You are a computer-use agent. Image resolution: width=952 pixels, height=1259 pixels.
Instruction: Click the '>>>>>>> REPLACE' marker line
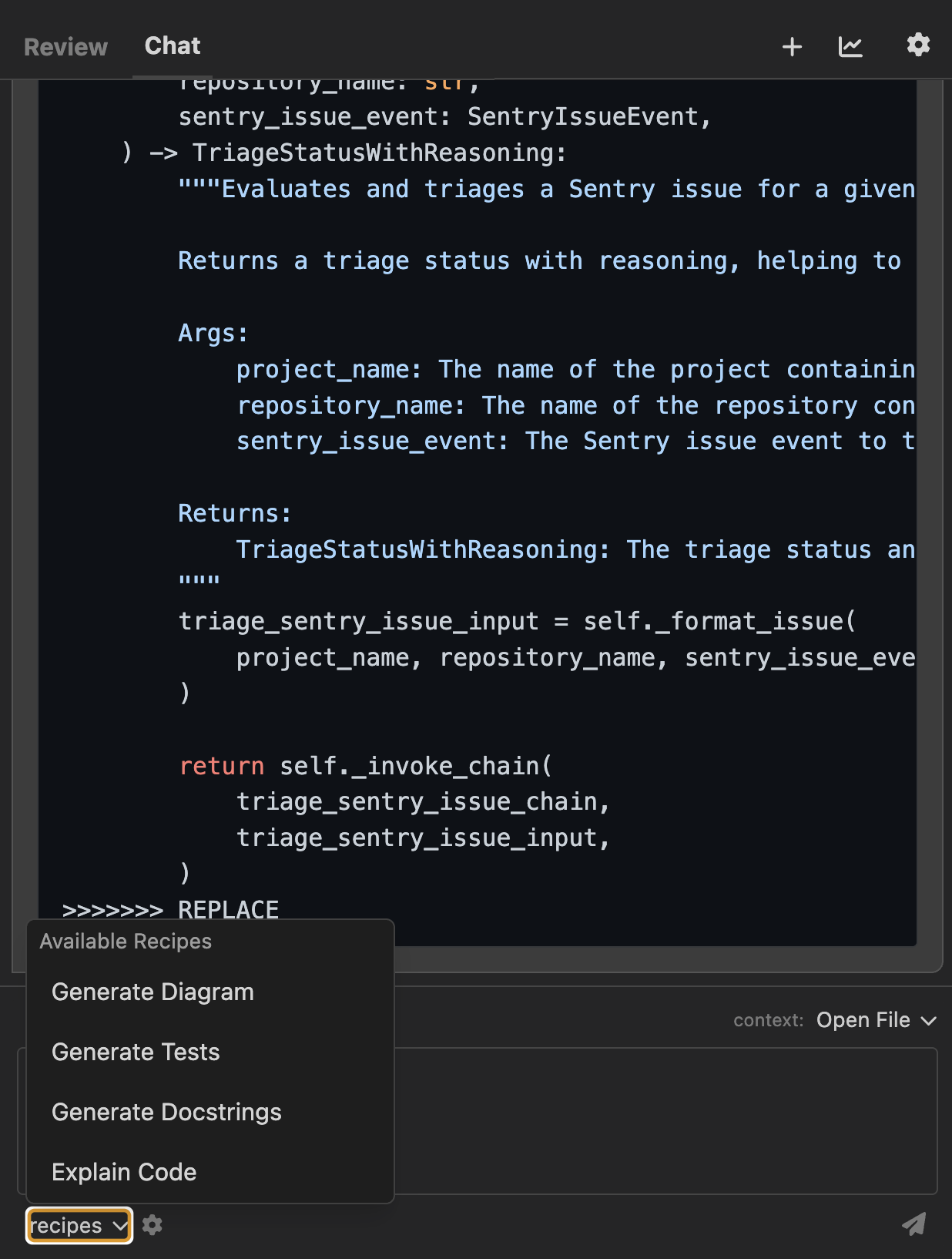(x=170, y=909)
